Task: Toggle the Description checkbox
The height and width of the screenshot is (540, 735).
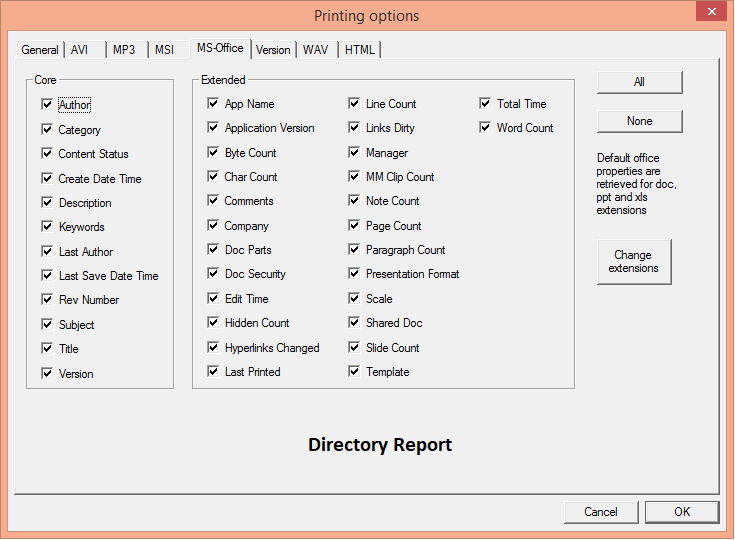Action: [47, 202]
